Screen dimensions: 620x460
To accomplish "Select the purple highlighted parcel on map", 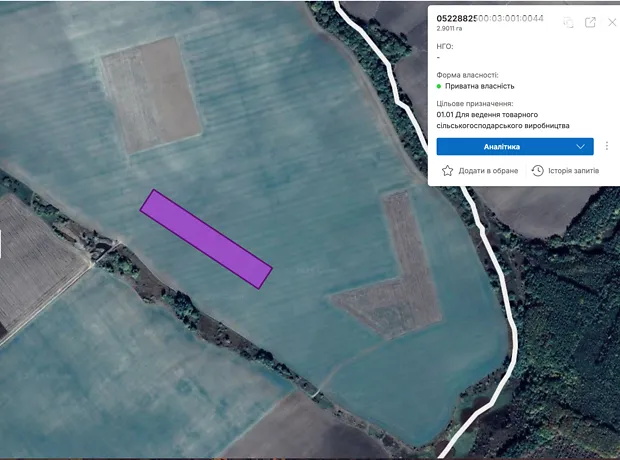I will [205, 239].
